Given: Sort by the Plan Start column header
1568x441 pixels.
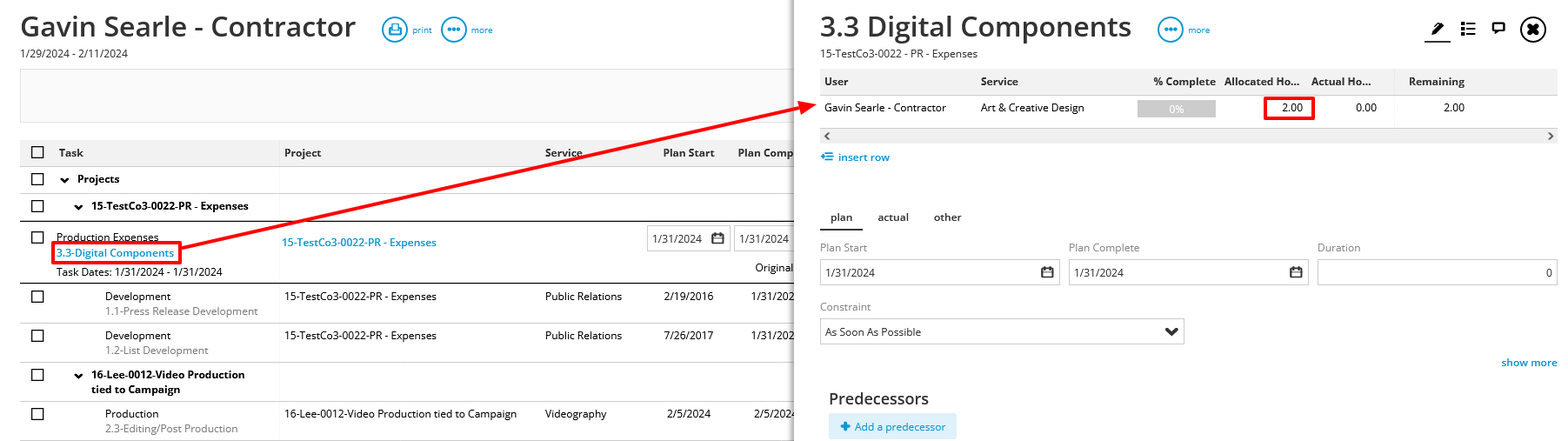Looking at the screenshot, I should pyautogui.click(x=689, y=153).
